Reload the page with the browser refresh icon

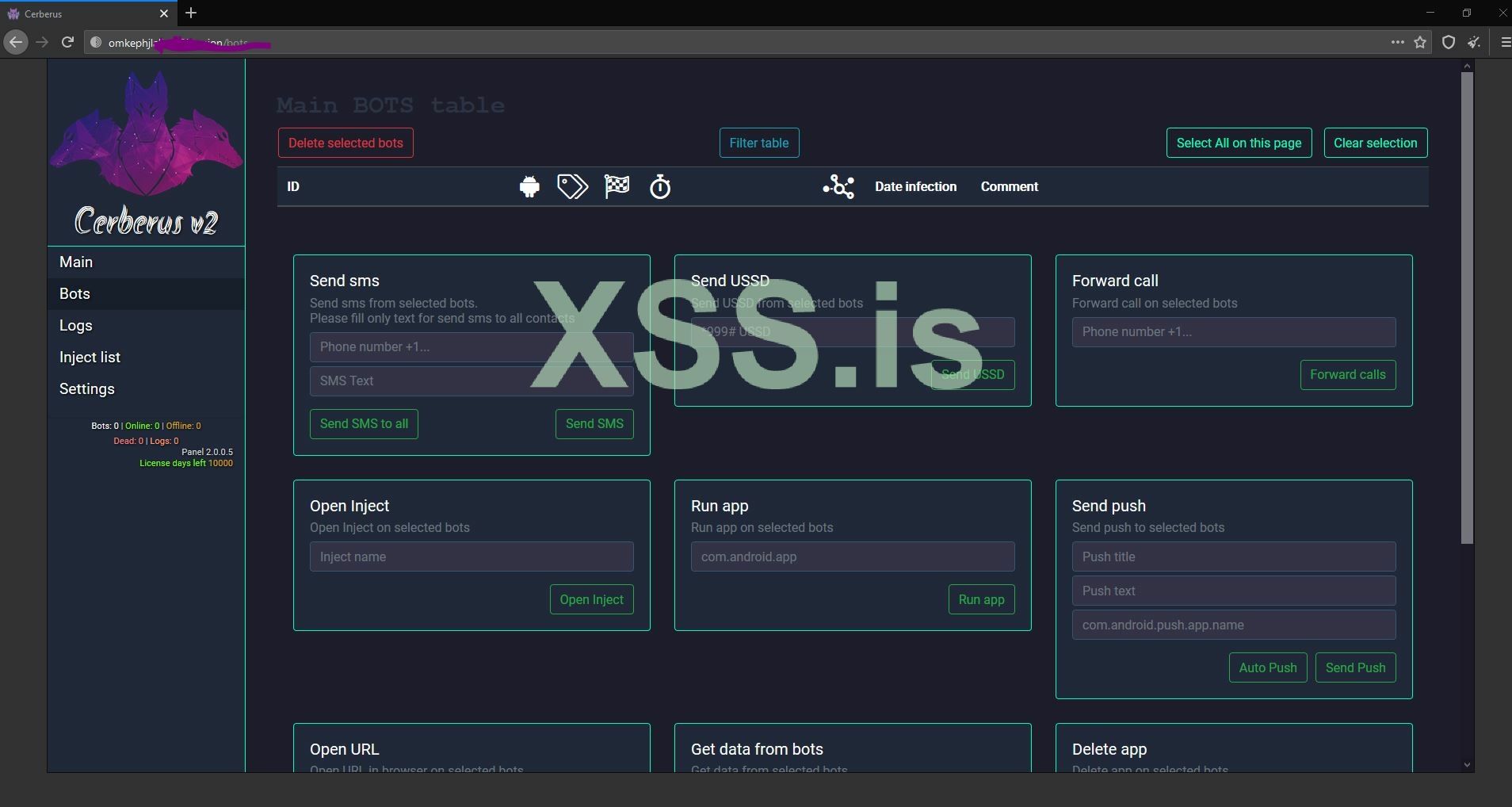(68, 43)
